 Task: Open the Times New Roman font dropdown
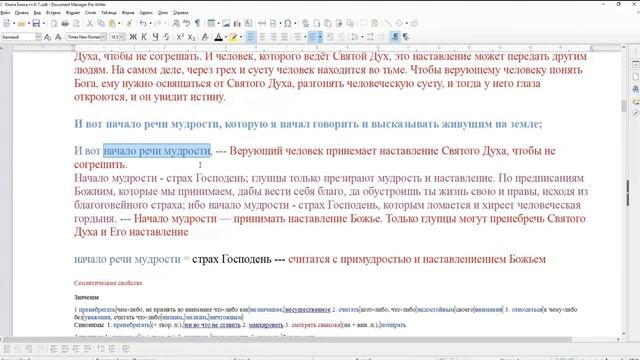104,37
